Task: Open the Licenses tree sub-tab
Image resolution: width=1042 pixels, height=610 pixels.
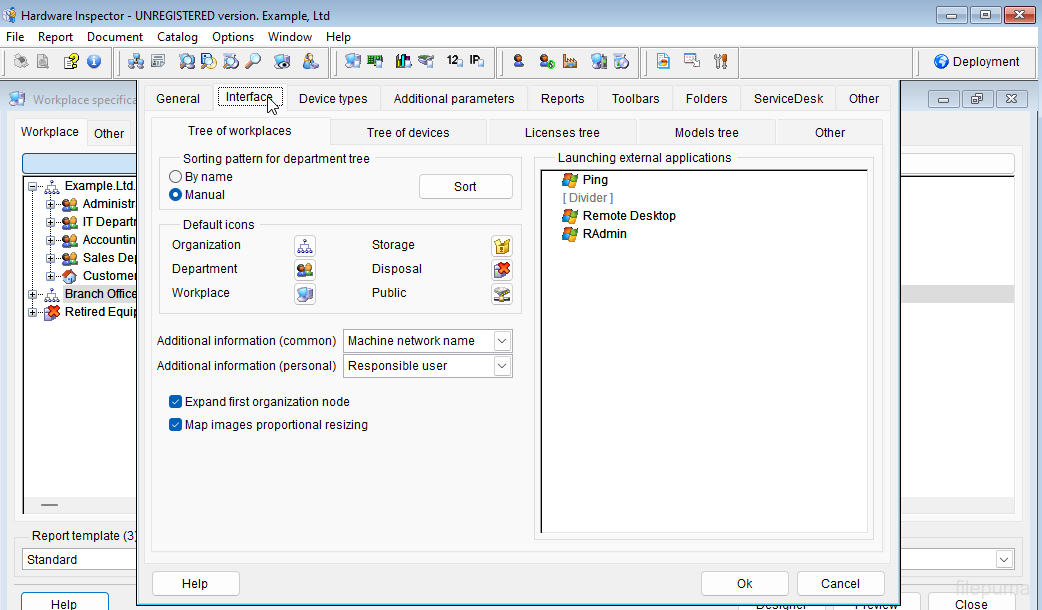Action: click(x=562, y=132)
